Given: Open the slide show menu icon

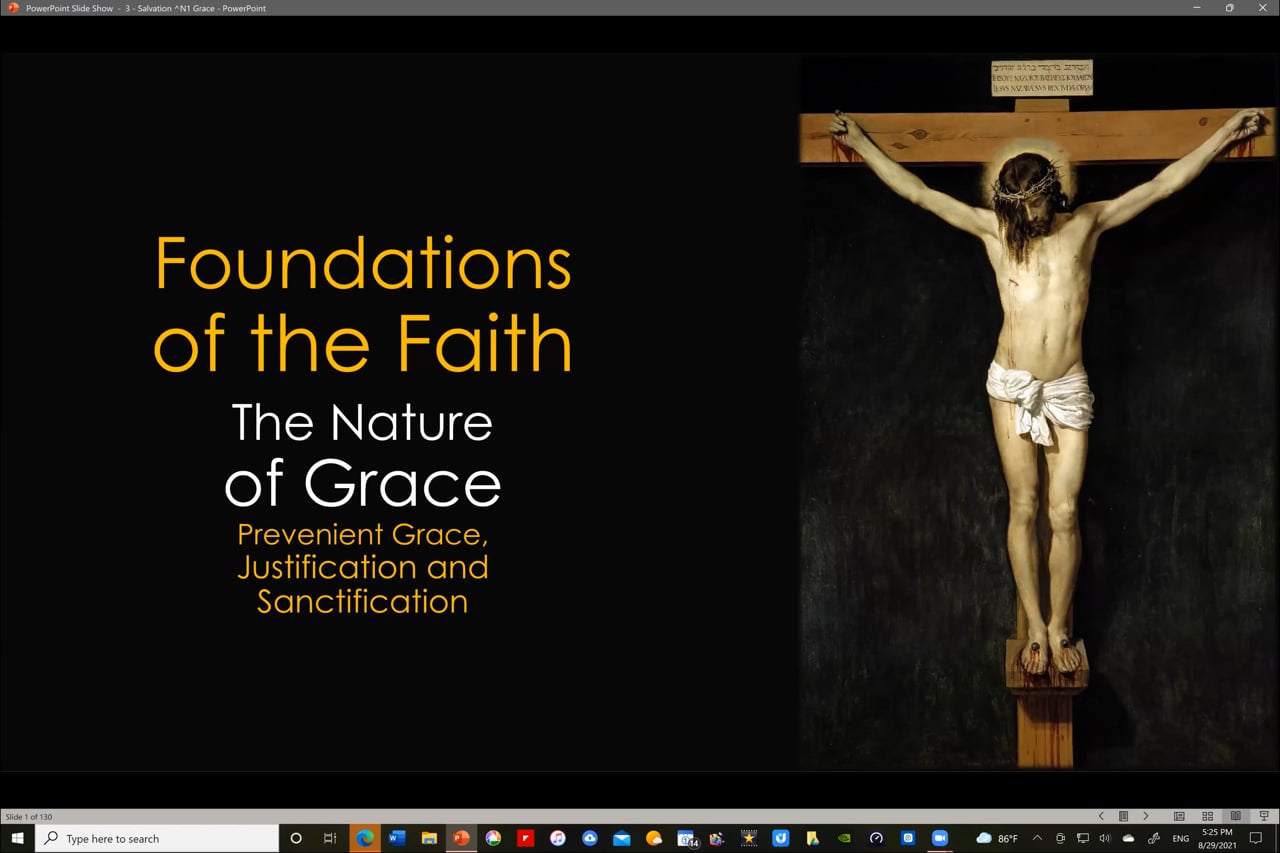Looking at the screenshot, I should (x=1123, y=816).
